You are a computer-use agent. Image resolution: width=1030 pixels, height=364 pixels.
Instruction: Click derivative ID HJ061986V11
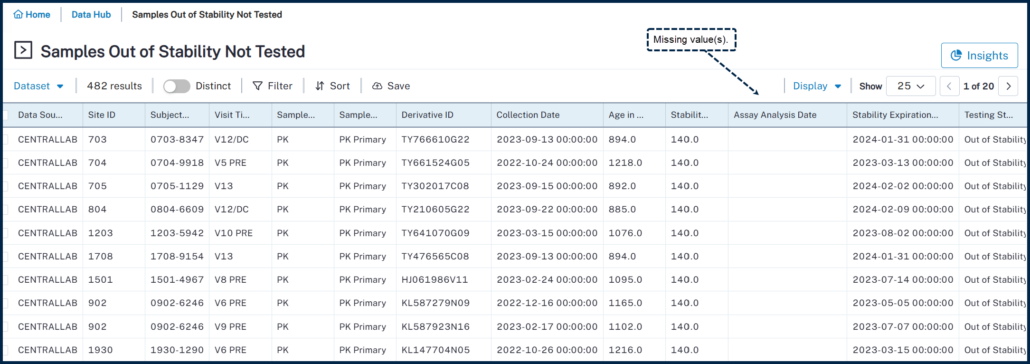pos(434,279)
